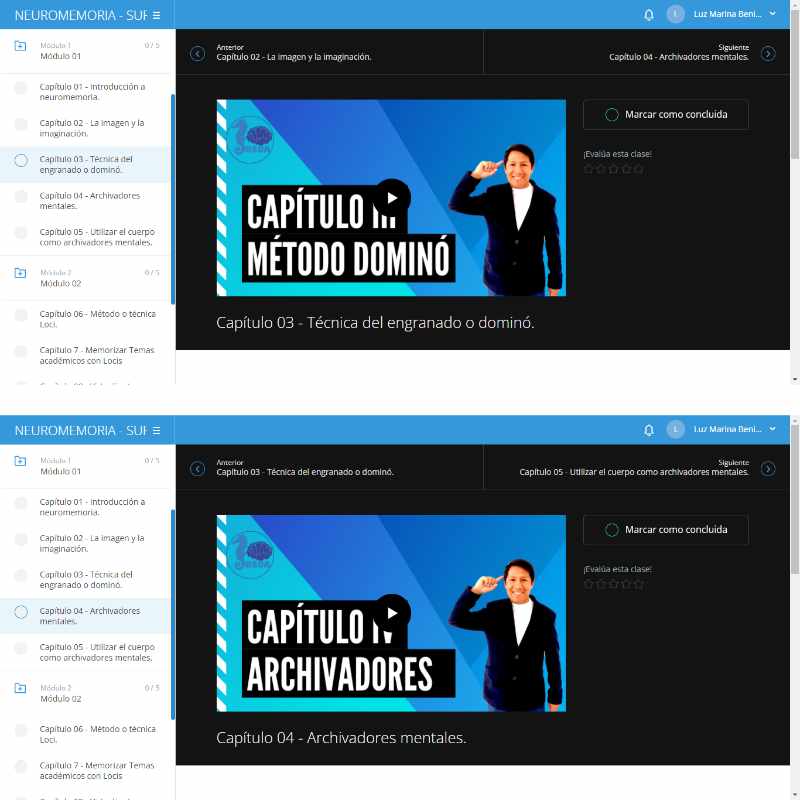
Task: Mark Capítulo 04 lesson as concluida
Action: pos(665,530)
